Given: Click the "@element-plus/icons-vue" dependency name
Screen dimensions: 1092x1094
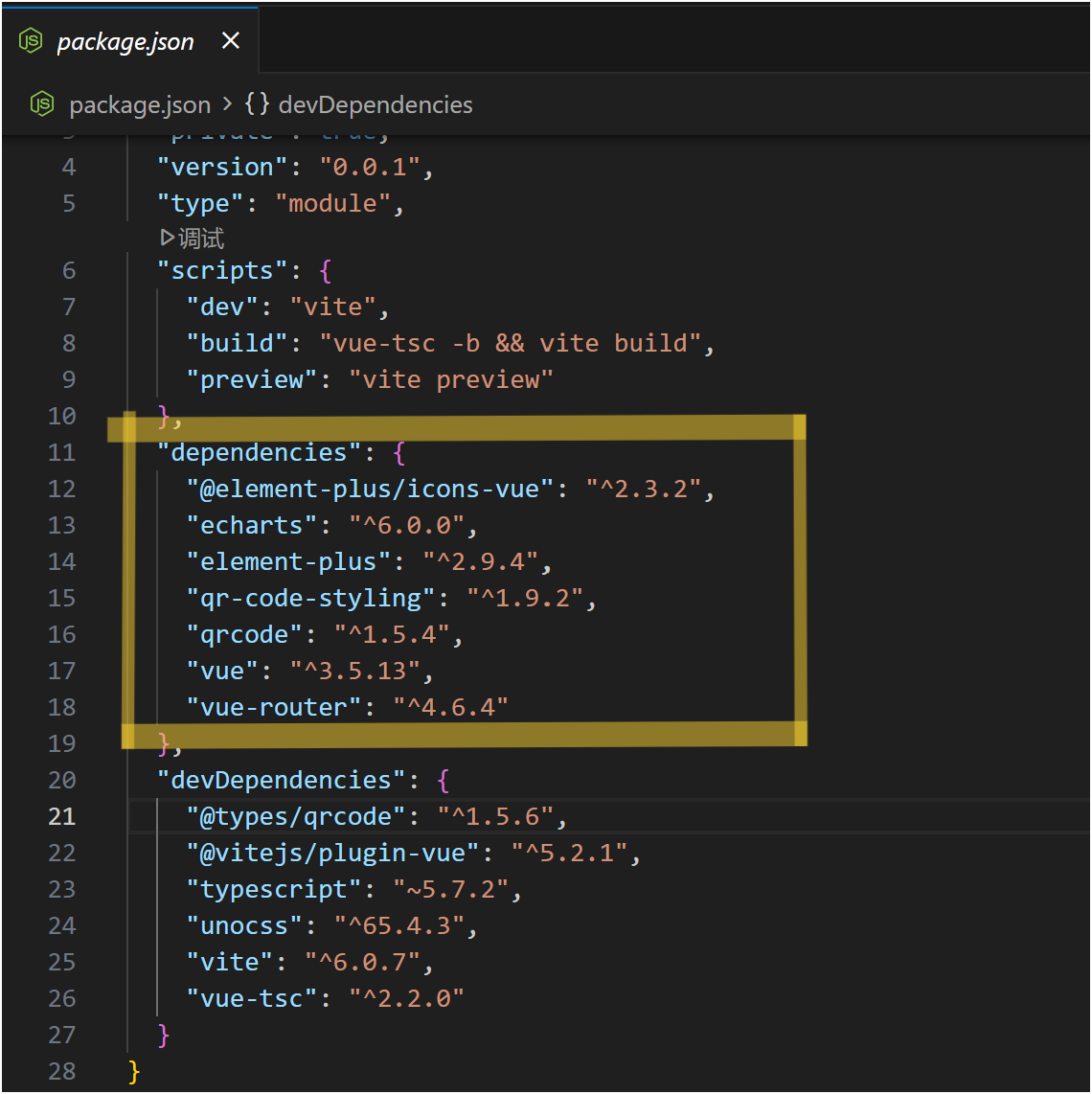Looking at the screenshot, I should click(370, 490).
